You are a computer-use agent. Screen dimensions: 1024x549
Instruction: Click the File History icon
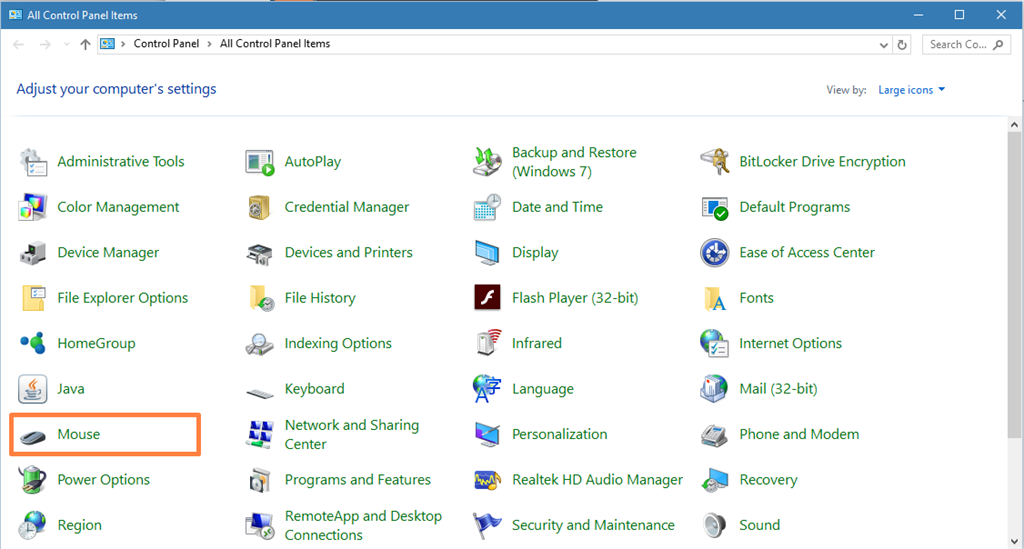(261, 298)
